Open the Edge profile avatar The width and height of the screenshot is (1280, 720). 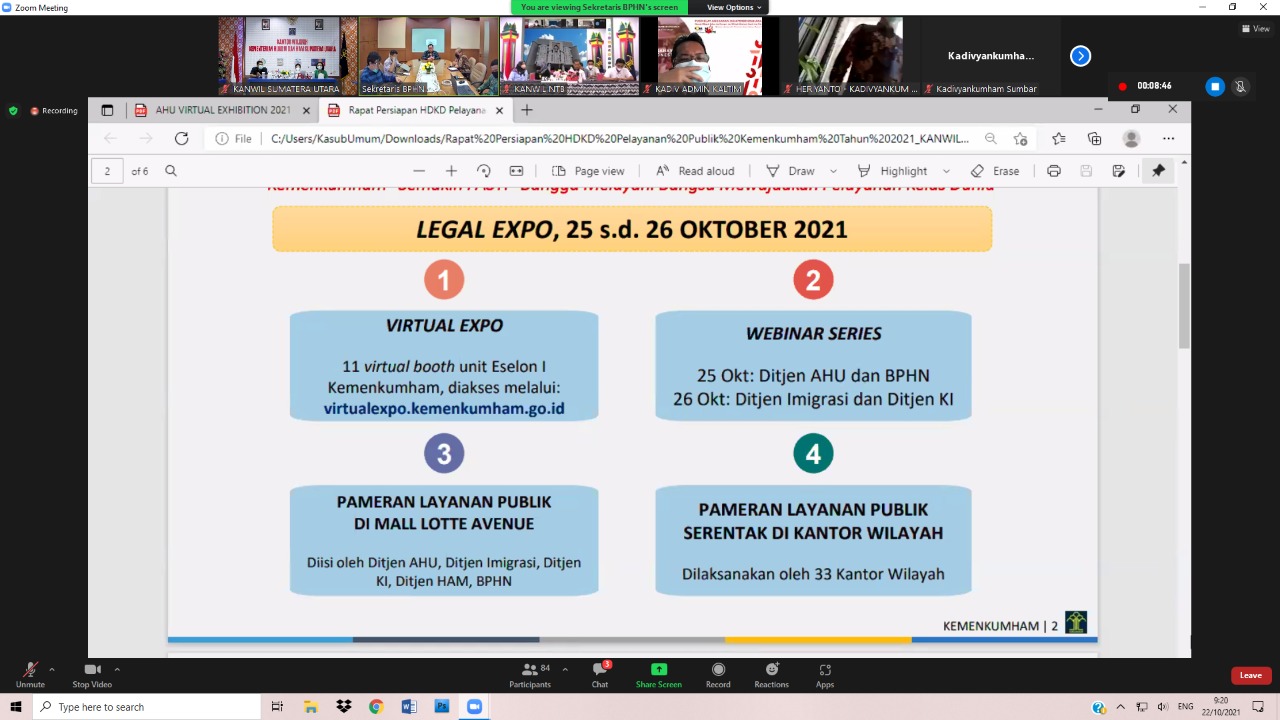click(1131, 139)
